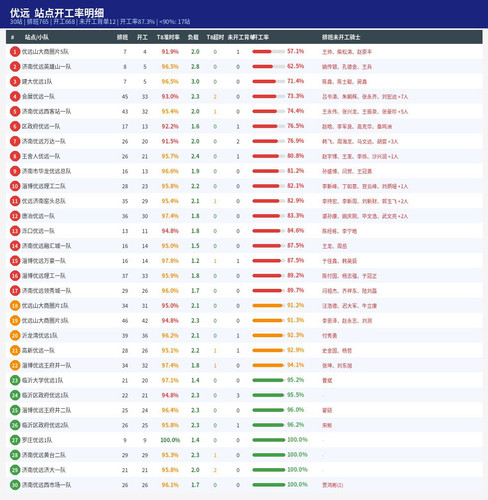Click the 2.8 load value in row 2
Screen dimensions: 488x500
tap(195, 67)
